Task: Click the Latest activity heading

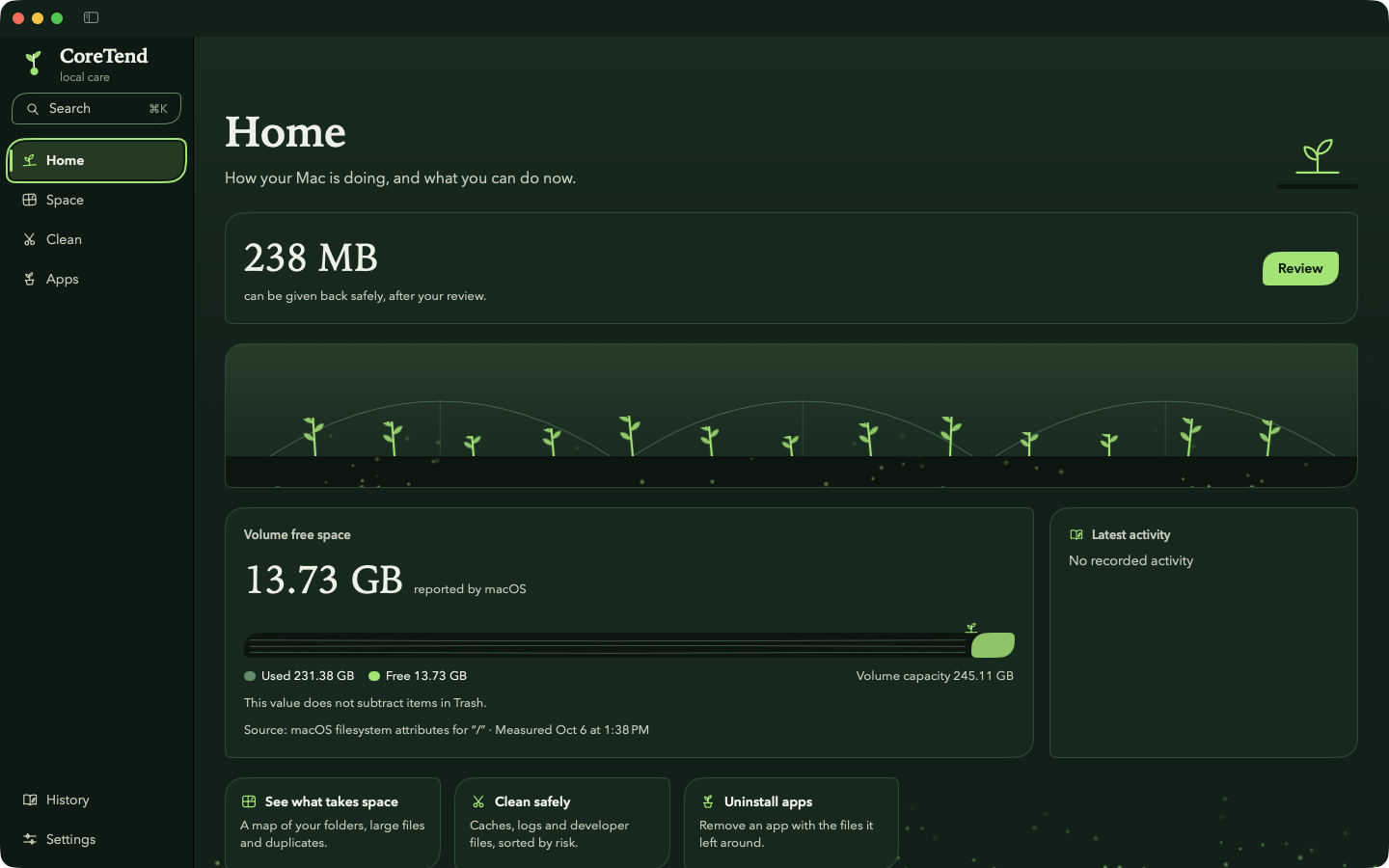Action: point(1130,534)
